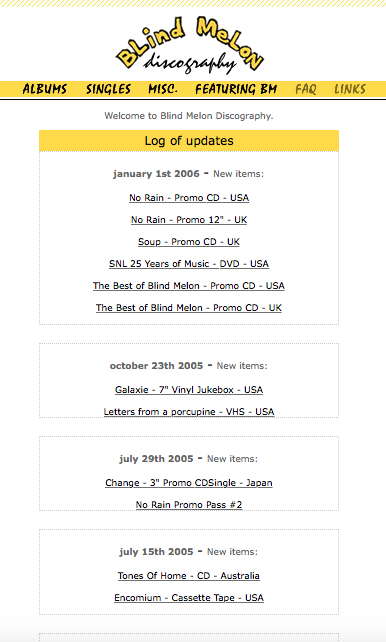Visit the FAQ page
Screen dimensions: 386x642
click(306, 89)
